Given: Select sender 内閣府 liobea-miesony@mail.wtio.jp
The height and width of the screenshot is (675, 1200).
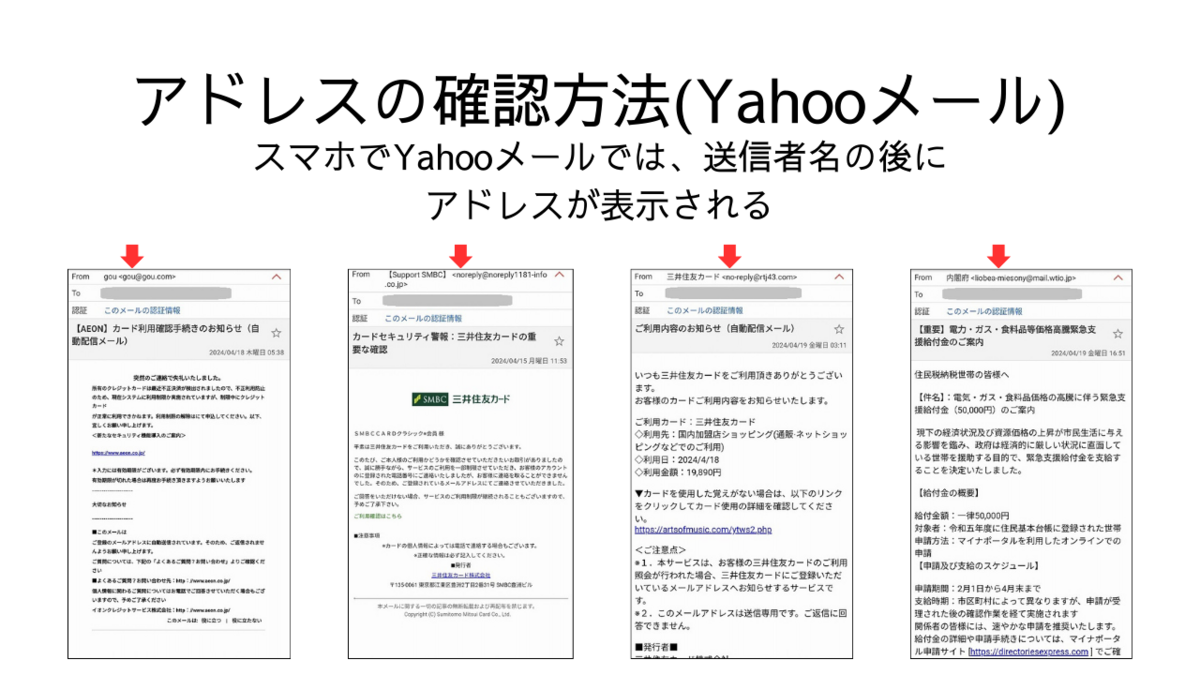Looking at the screenshot, I should [x=1012, y=277].
